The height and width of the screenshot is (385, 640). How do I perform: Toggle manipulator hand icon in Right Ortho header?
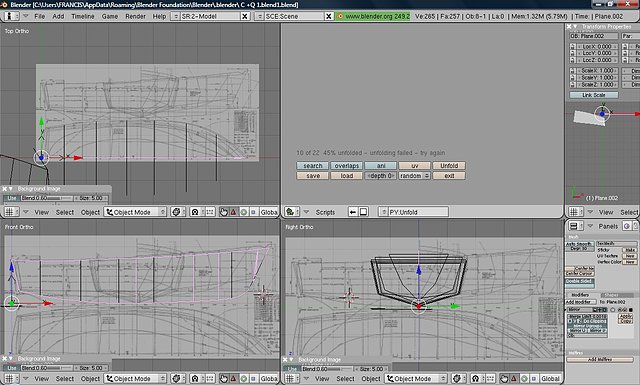504,378
